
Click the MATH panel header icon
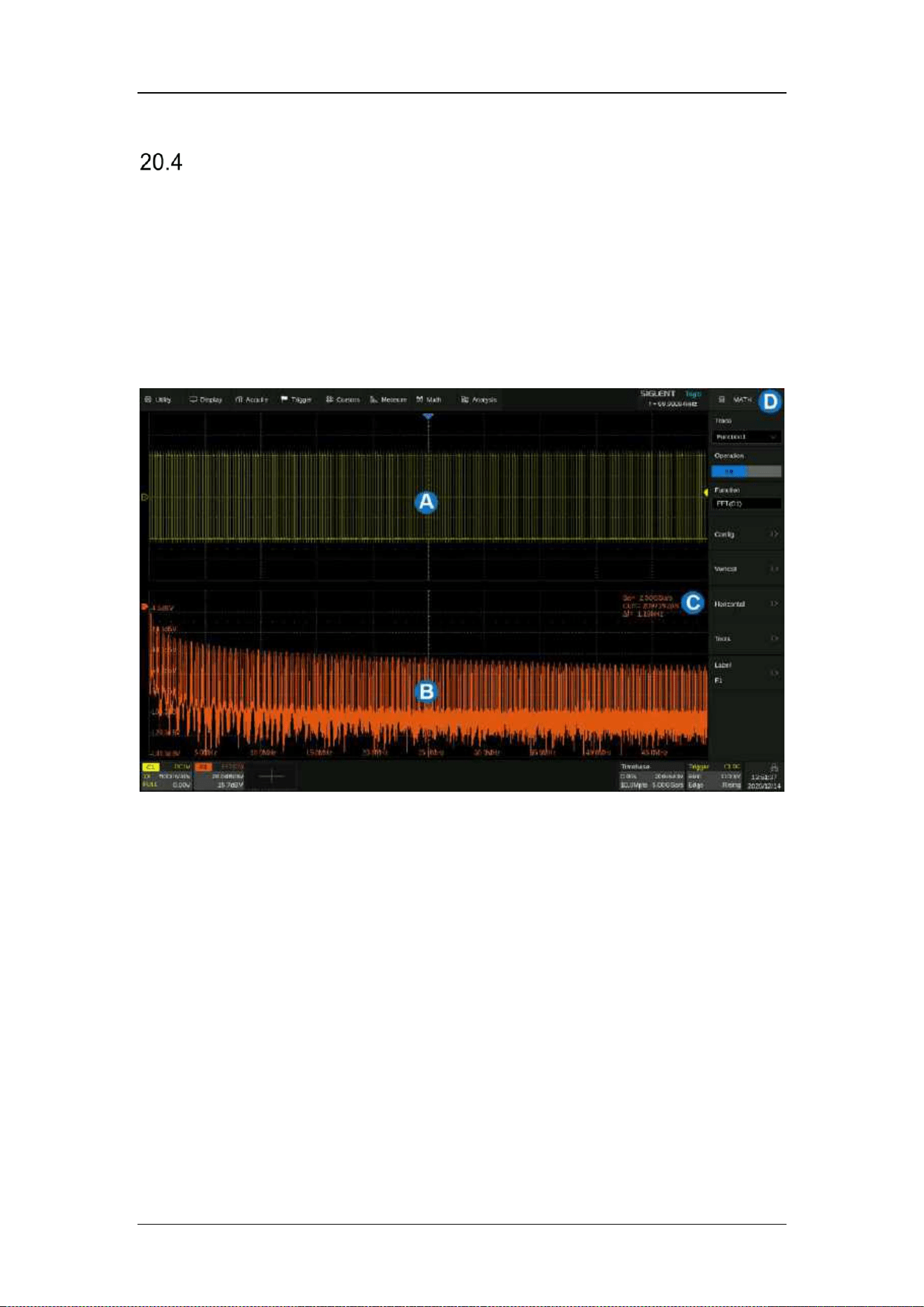click(722, 399)
